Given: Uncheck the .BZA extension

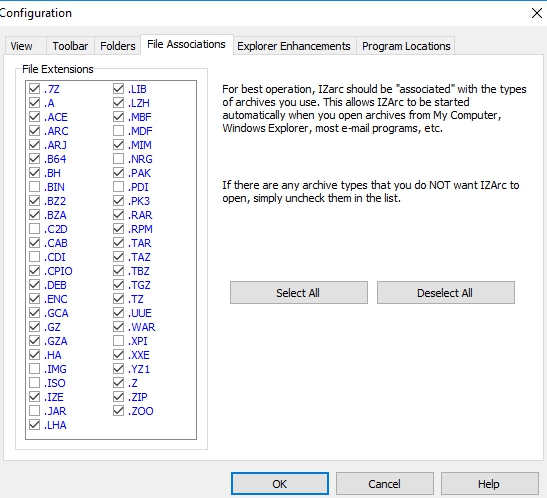Looking at the screenshot, I should tap(35, 215).
